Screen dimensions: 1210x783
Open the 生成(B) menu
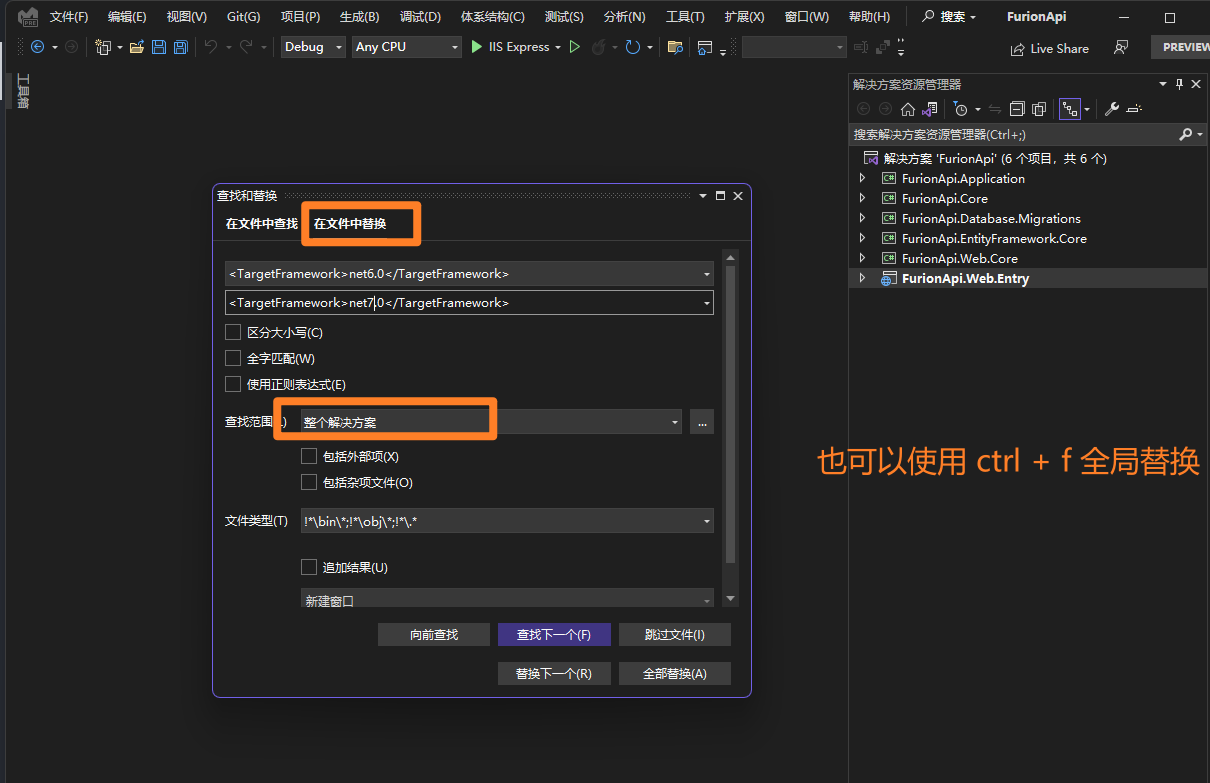pyautogui.click(x=359, y=17)
